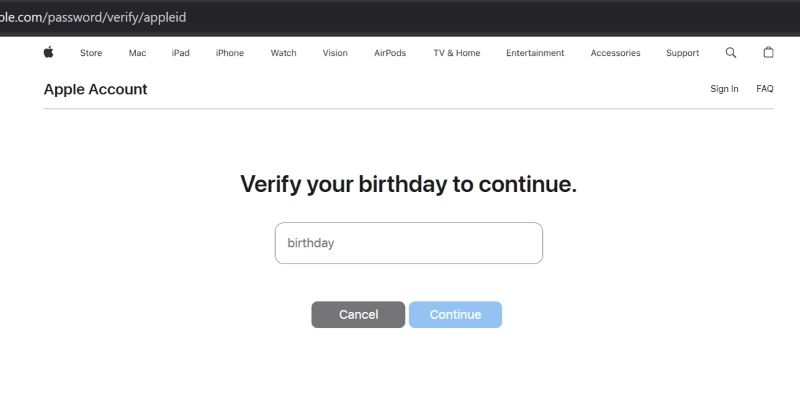
Task: Open the Vision menu item
Action: (335, 53)
